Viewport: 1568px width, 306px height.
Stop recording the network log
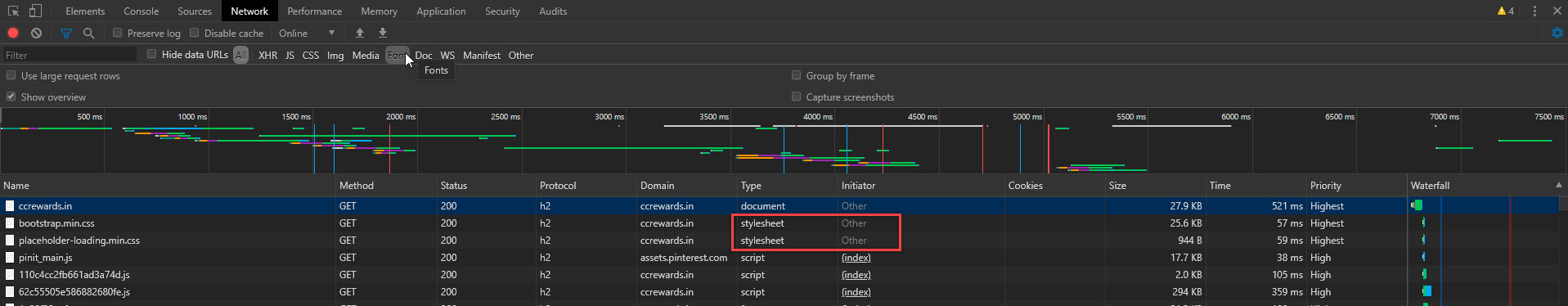13,33
